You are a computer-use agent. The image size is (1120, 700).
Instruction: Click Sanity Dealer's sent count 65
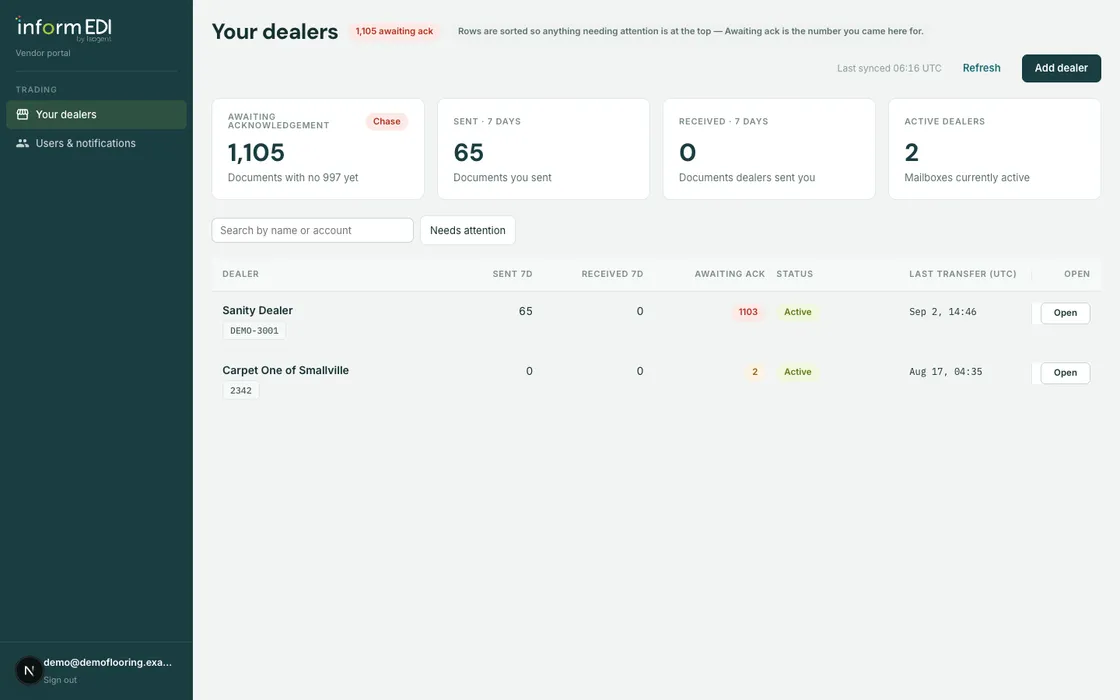525,311
